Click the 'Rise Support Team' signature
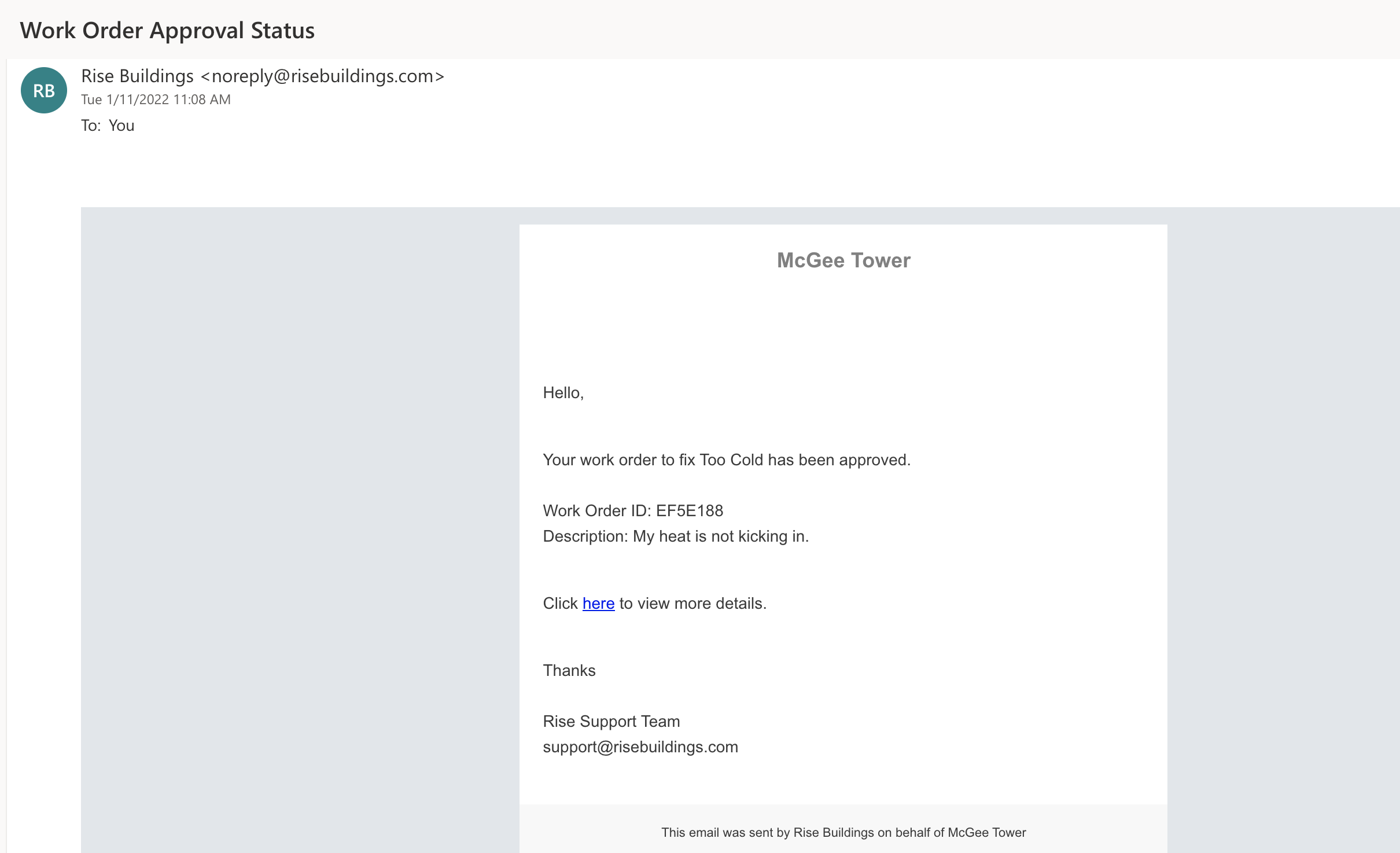1400x853 pixels. pyautogui.click(x=611, y=721)
